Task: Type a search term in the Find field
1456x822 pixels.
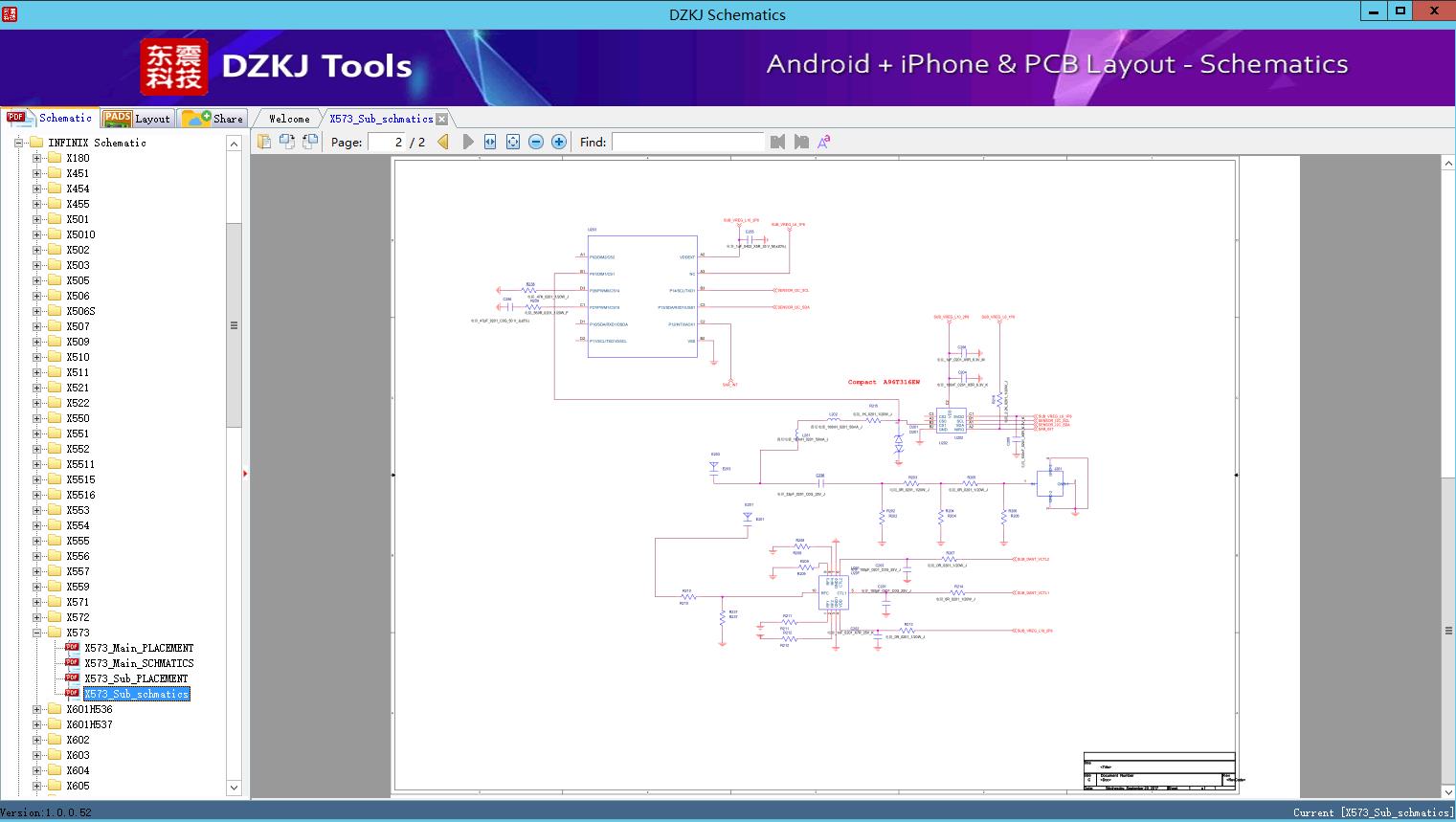Action: pos(687,141)
